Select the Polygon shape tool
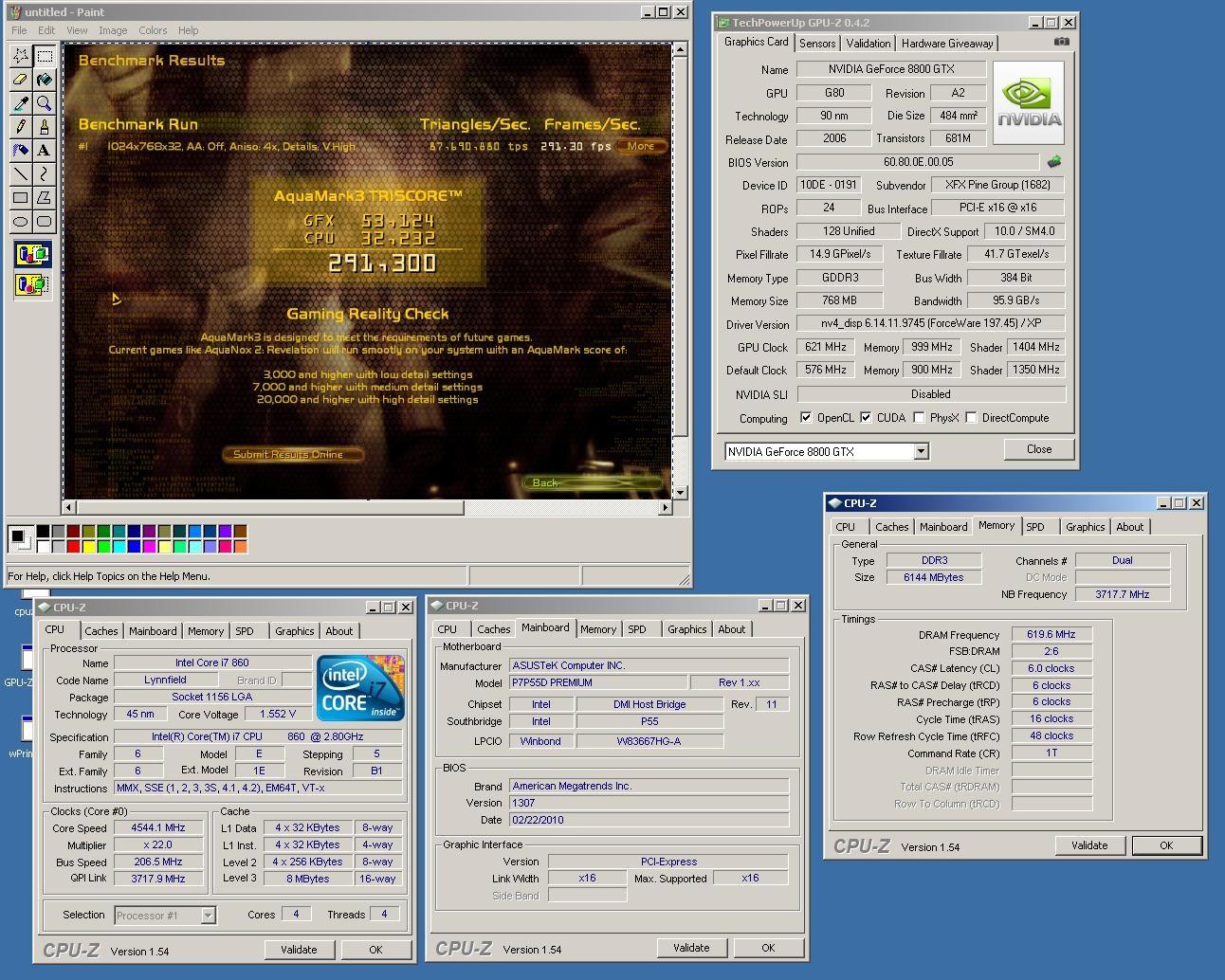Screen dimensions: 1225x980 pos(44,198)
